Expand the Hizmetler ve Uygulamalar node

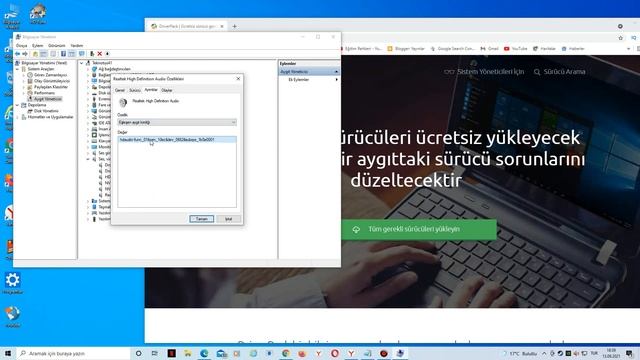pyautogui.click(x=18, y=117)
